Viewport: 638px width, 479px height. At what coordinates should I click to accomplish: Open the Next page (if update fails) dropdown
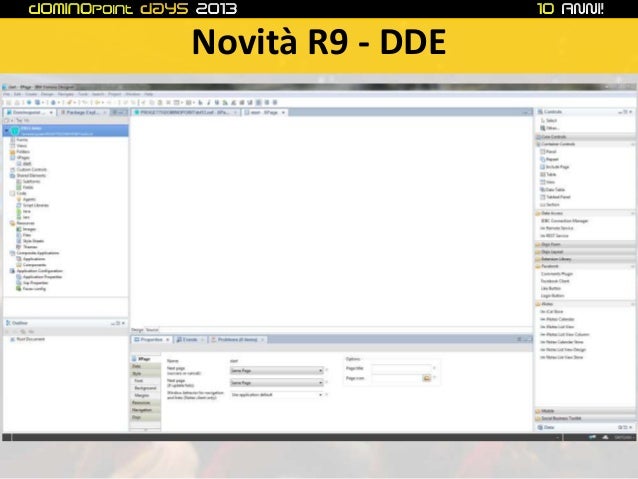click(x=277, y=383)
